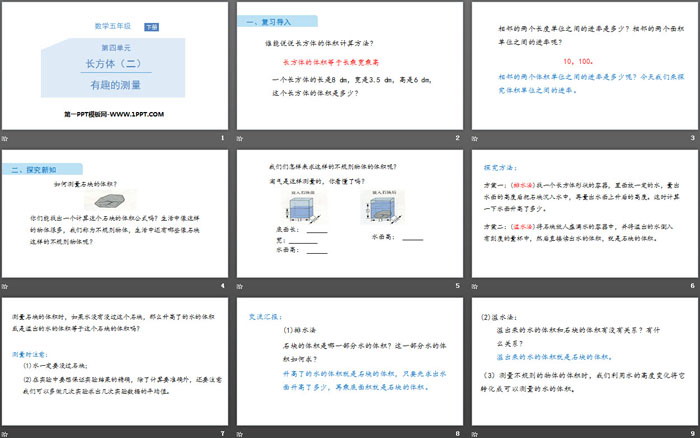This screenshot has height=438, width=700.
Task: Select the slide 8 thumbnail titled 交流汇报
Action: coord(348,361)
